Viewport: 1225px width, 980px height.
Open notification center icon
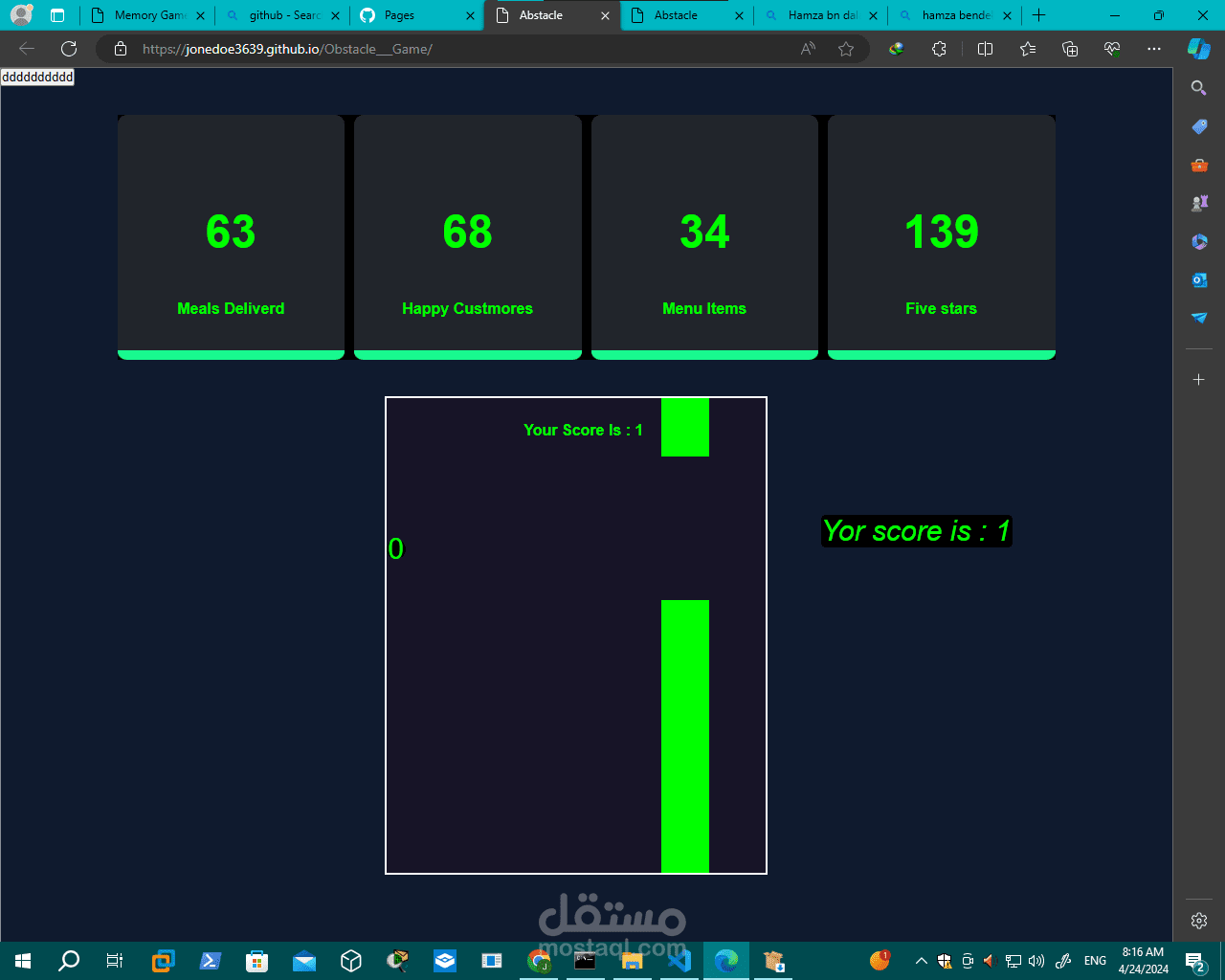(1195, 961)
